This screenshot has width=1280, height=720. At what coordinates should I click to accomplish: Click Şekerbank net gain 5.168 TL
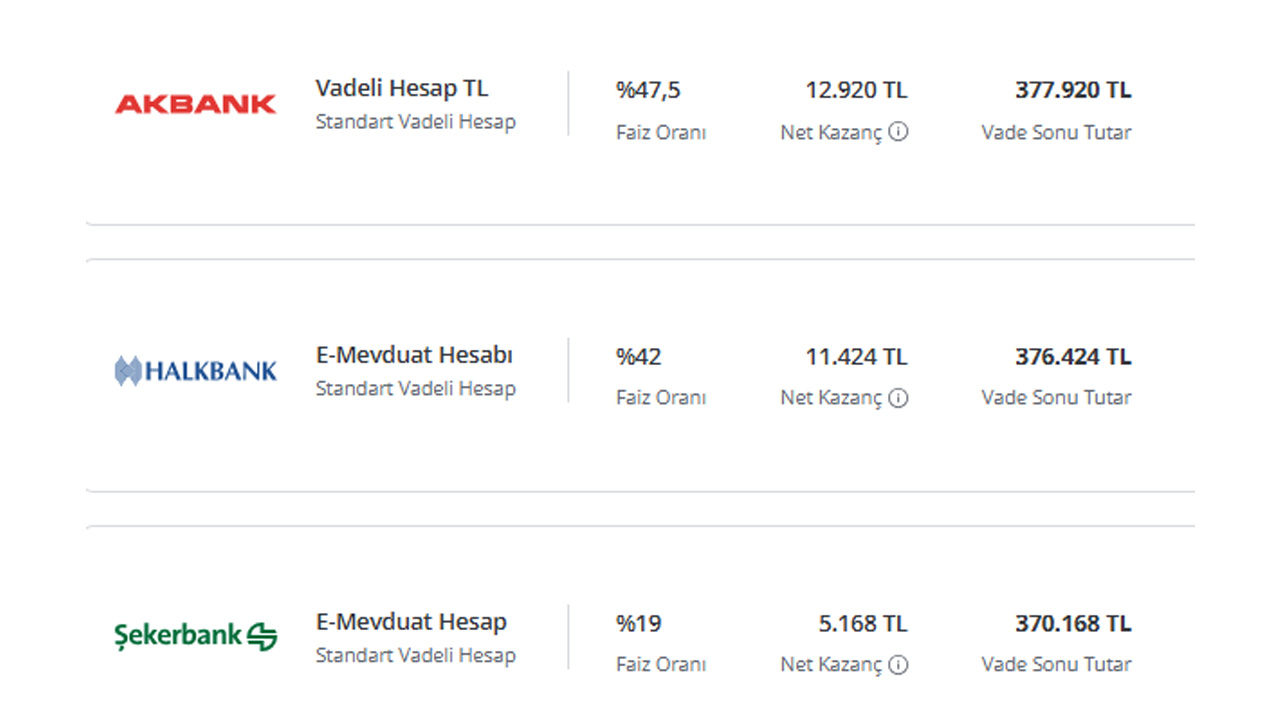863,624
